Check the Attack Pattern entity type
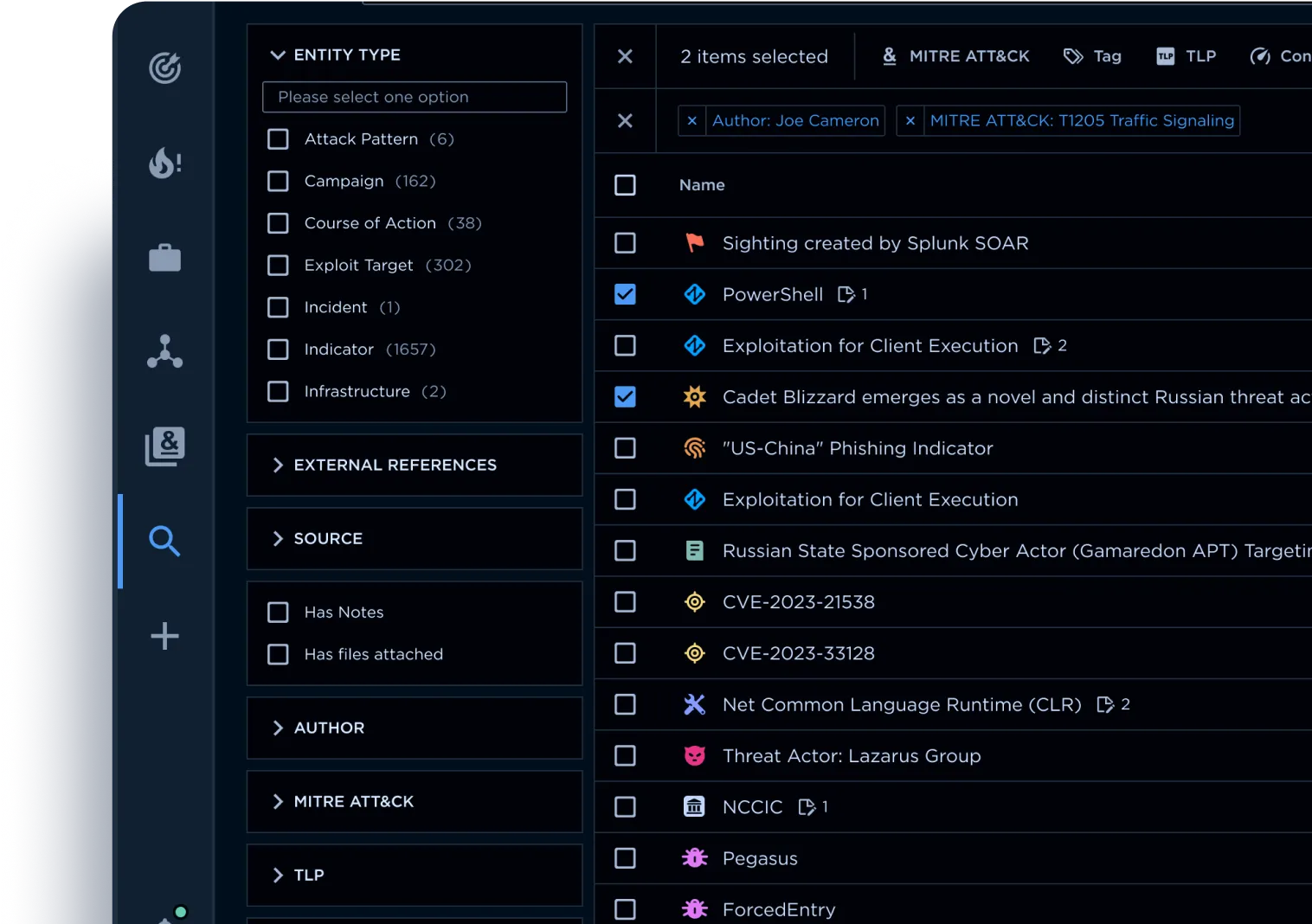The image size is (1312, 924). point(278,139)
